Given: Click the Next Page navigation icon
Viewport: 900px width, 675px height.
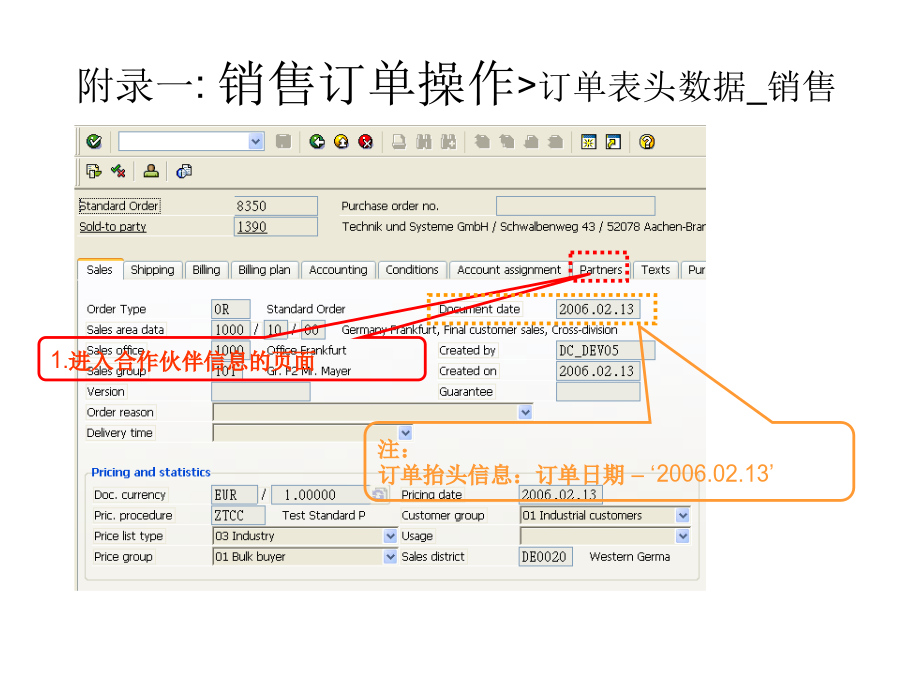Looking at the screenshot, I should [x=532, y=141].
